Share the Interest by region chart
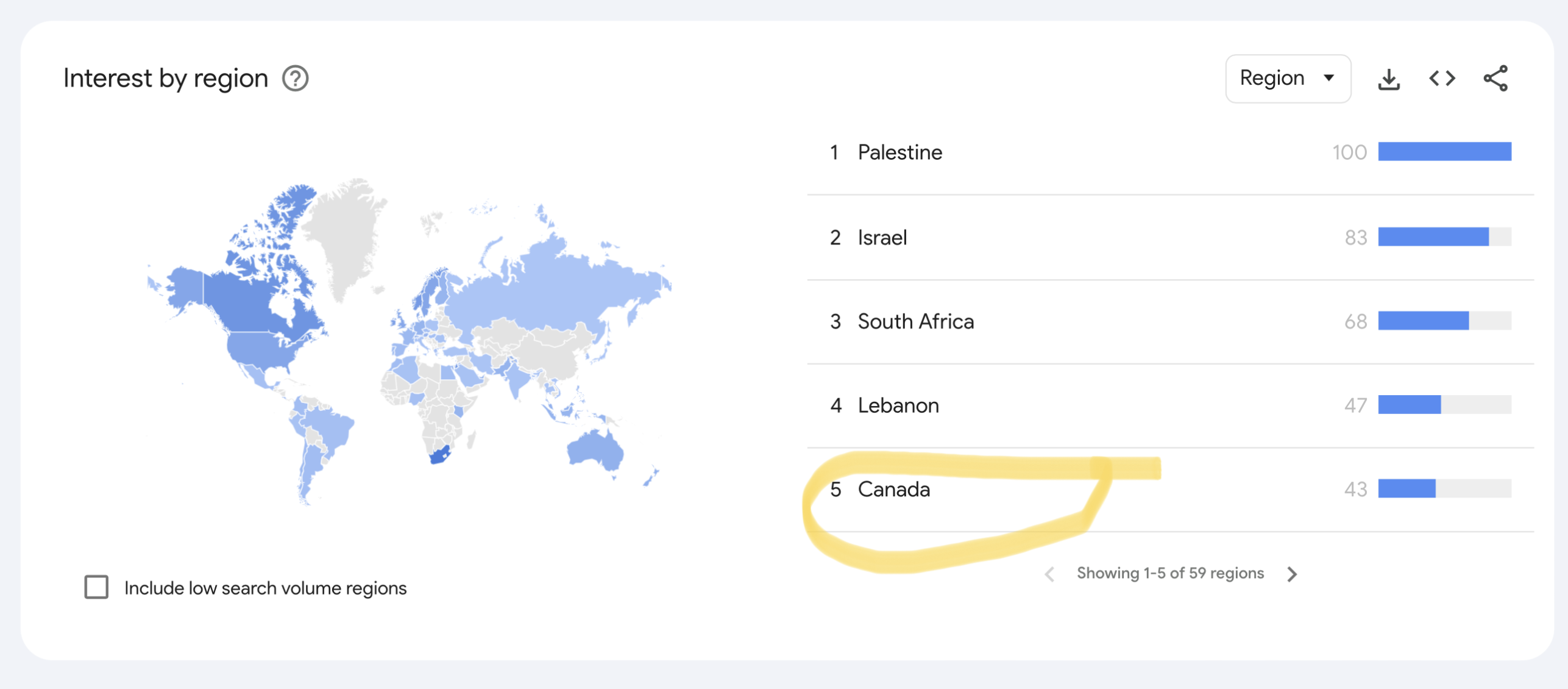This screenshot has height=689, width=1568. (1495, 79)
